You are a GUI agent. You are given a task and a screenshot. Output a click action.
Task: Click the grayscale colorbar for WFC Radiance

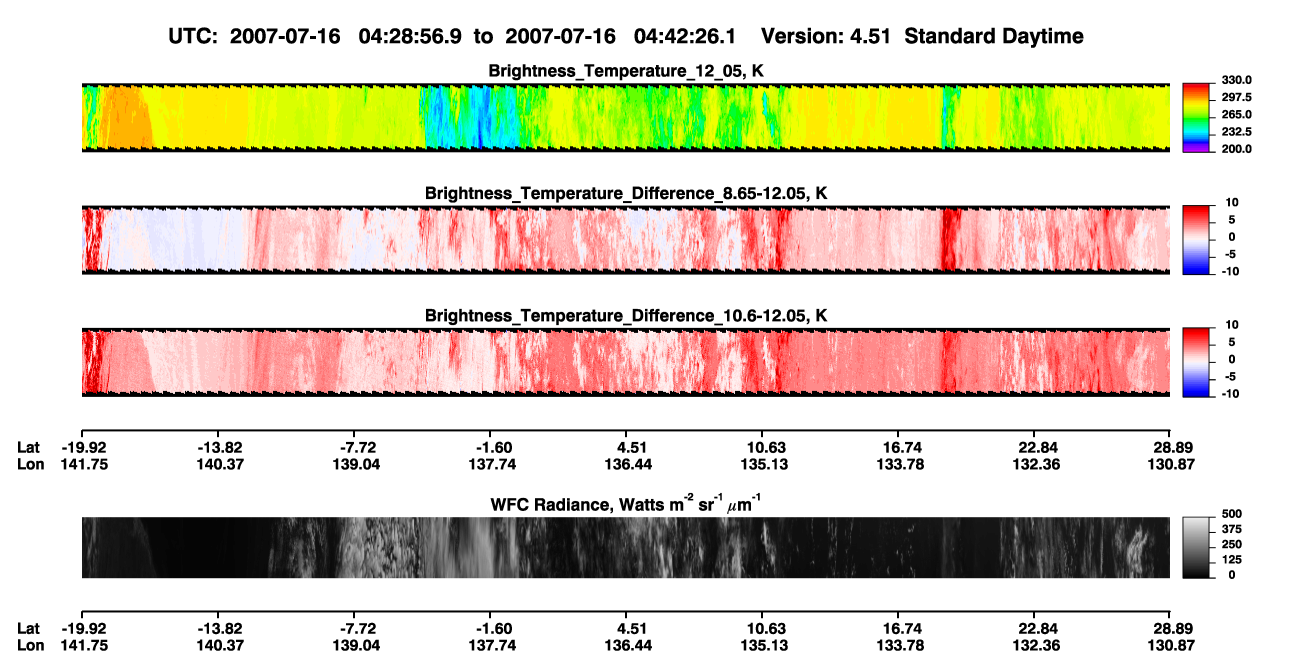(x=1196, y=546)
